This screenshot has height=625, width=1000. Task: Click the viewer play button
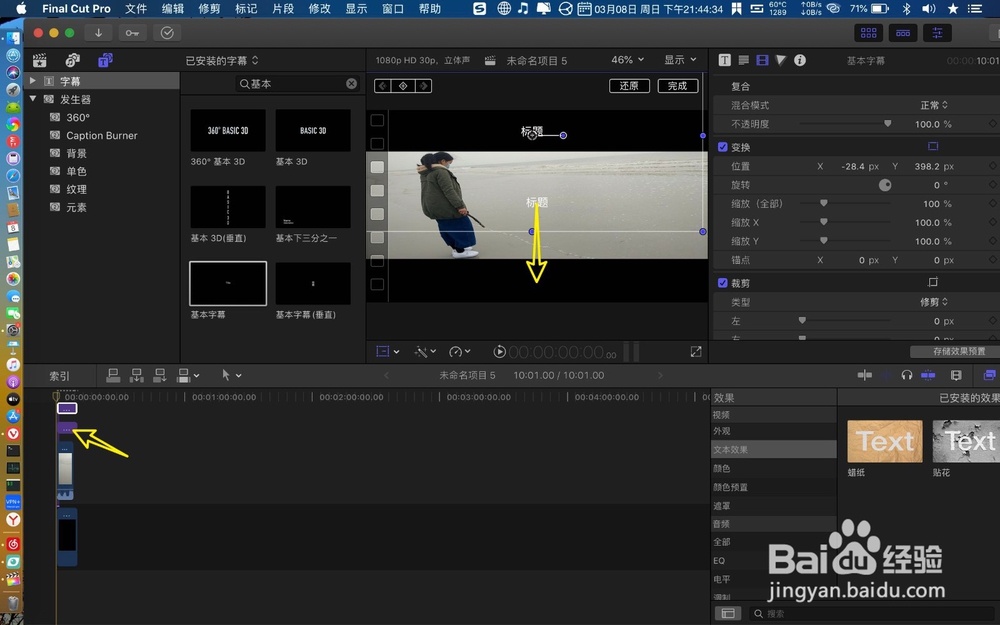(499, 351)
